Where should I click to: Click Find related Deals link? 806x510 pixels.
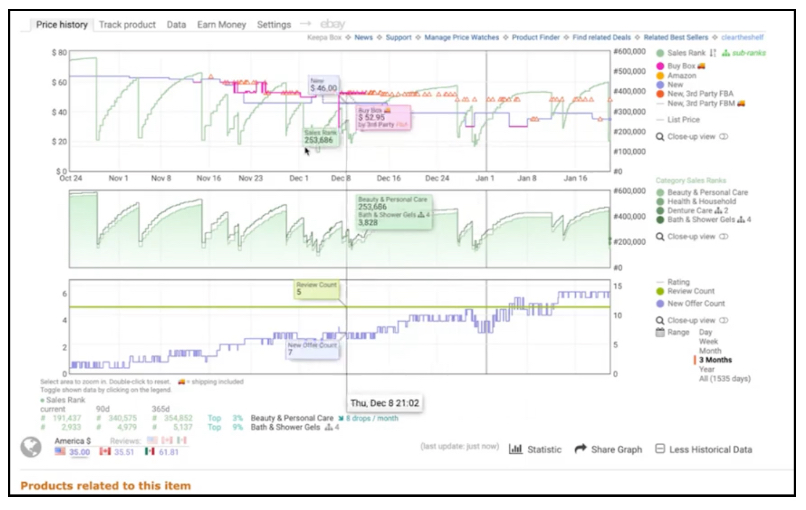(601, 38)
